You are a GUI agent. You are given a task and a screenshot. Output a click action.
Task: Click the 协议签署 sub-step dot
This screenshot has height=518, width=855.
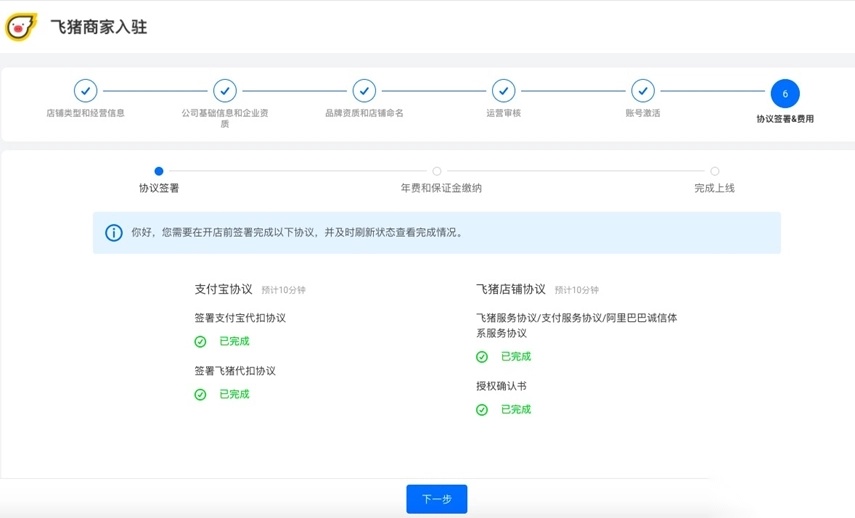[x=159, y=171]
